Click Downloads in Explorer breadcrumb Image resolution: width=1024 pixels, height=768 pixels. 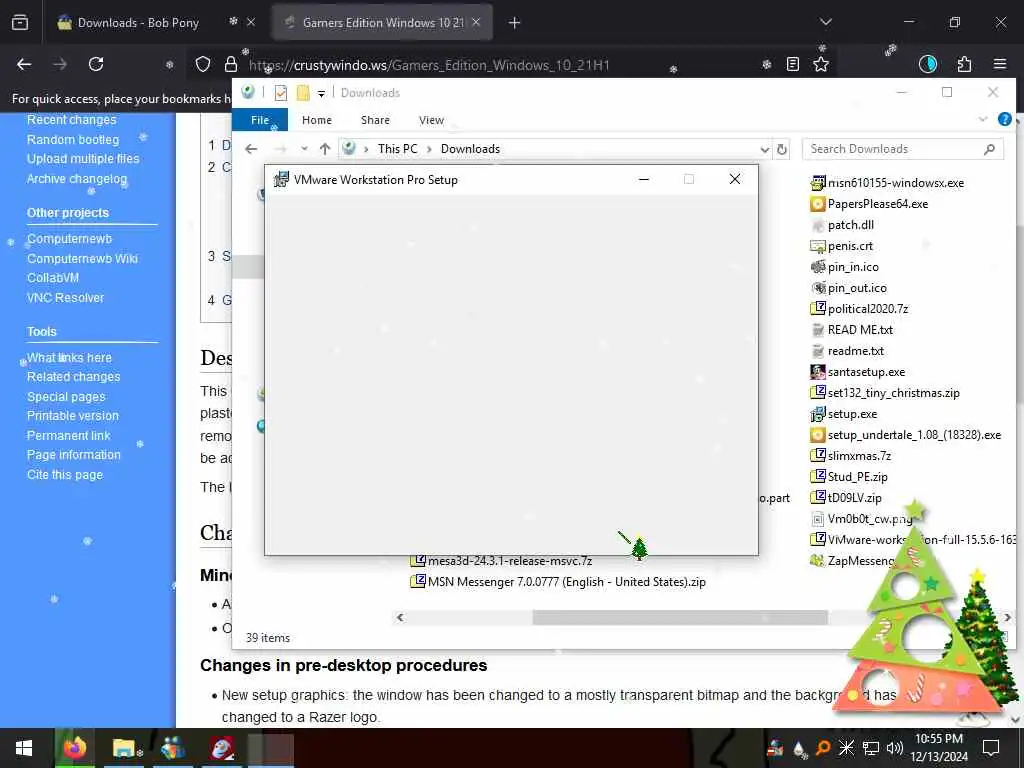[470, 149]
